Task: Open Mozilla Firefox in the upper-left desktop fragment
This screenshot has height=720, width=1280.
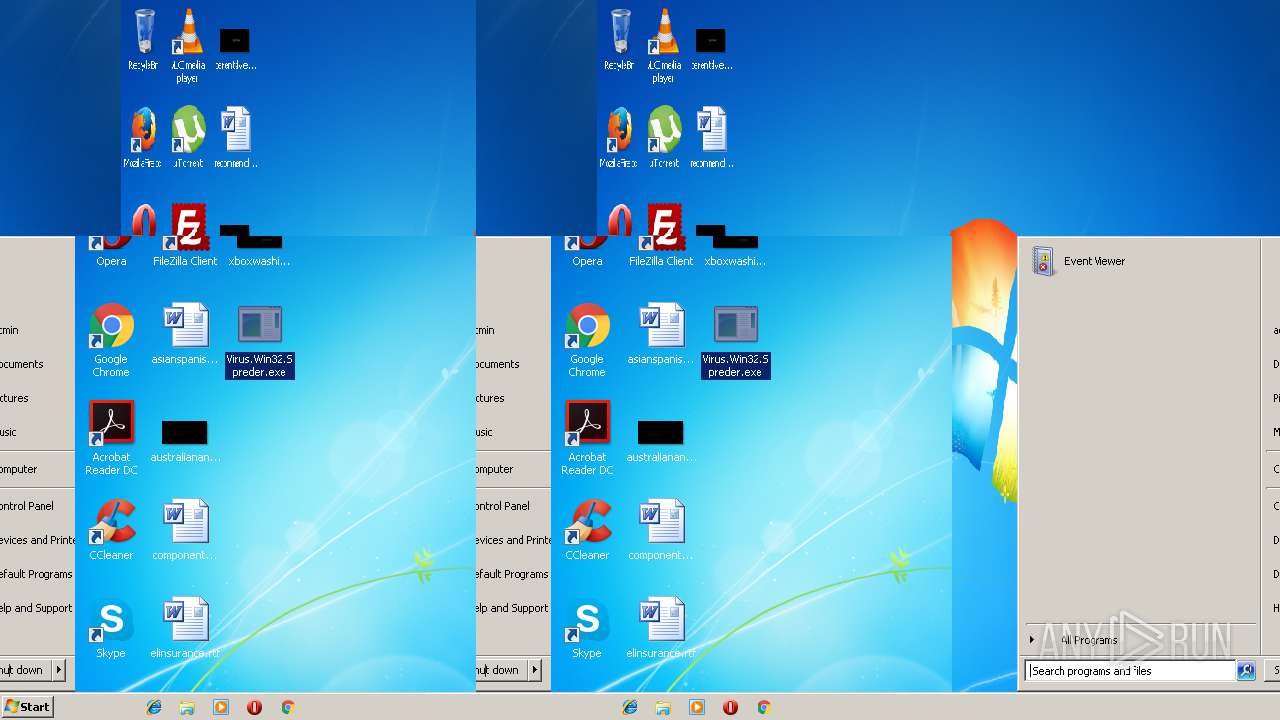Action: pyautogui.click(x=143, y=137)
